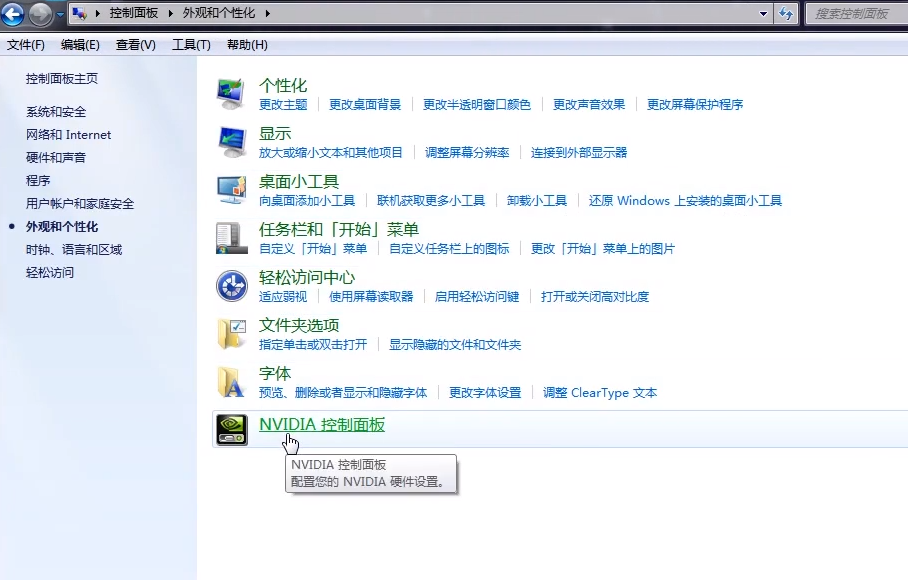Select 外观和个性化 in sidebar
The height and width of the screenshot is (580, 908).
[62, 227]
